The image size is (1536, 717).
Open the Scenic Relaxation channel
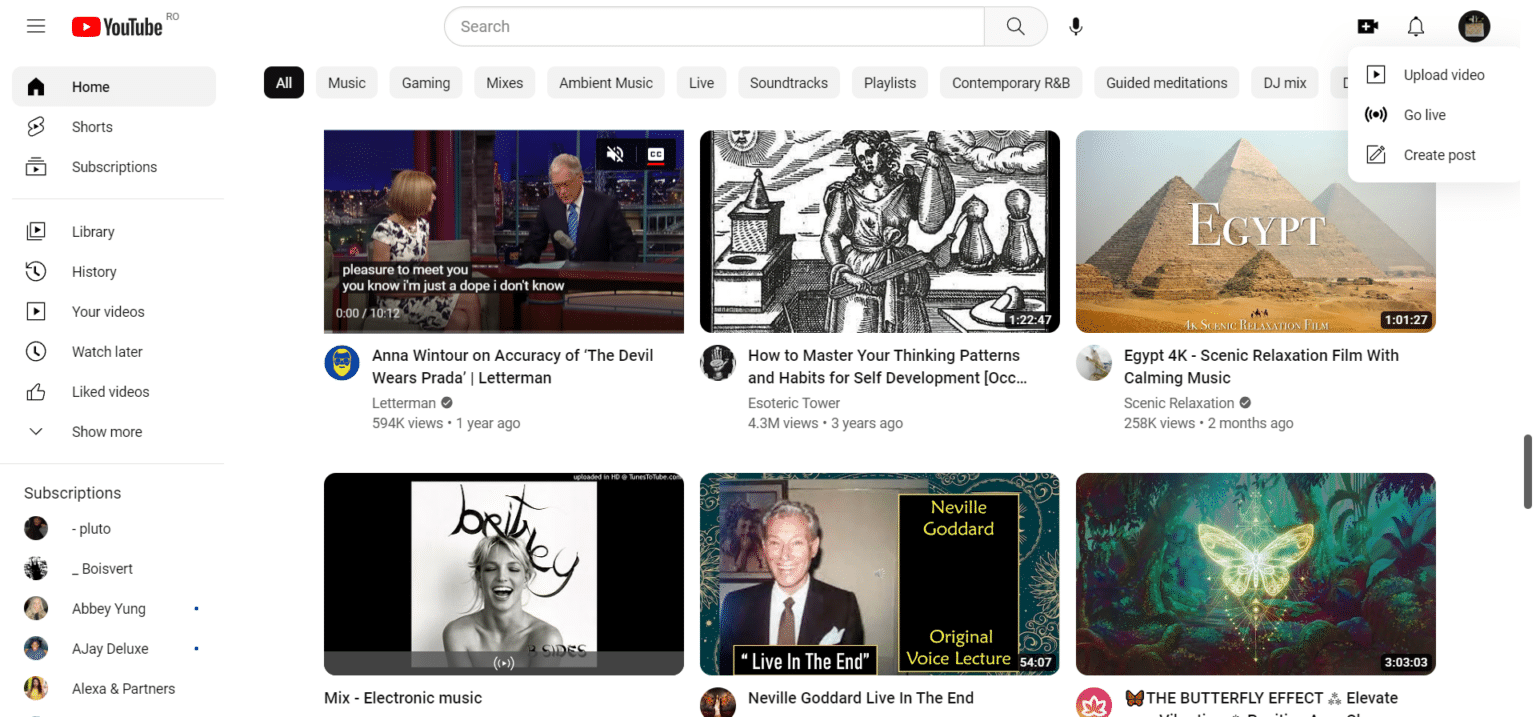1180,402
